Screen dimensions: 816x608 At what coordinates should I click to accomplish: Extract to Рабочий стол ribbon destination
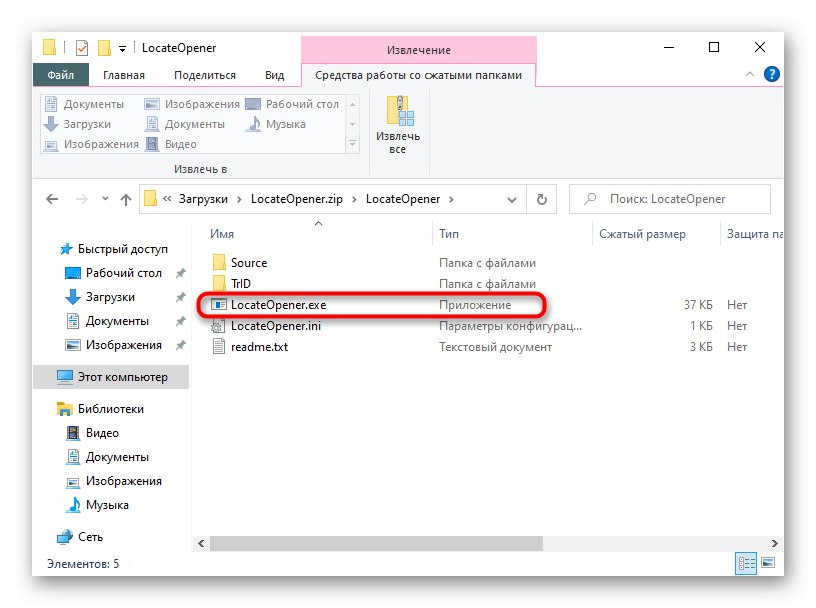292,104
